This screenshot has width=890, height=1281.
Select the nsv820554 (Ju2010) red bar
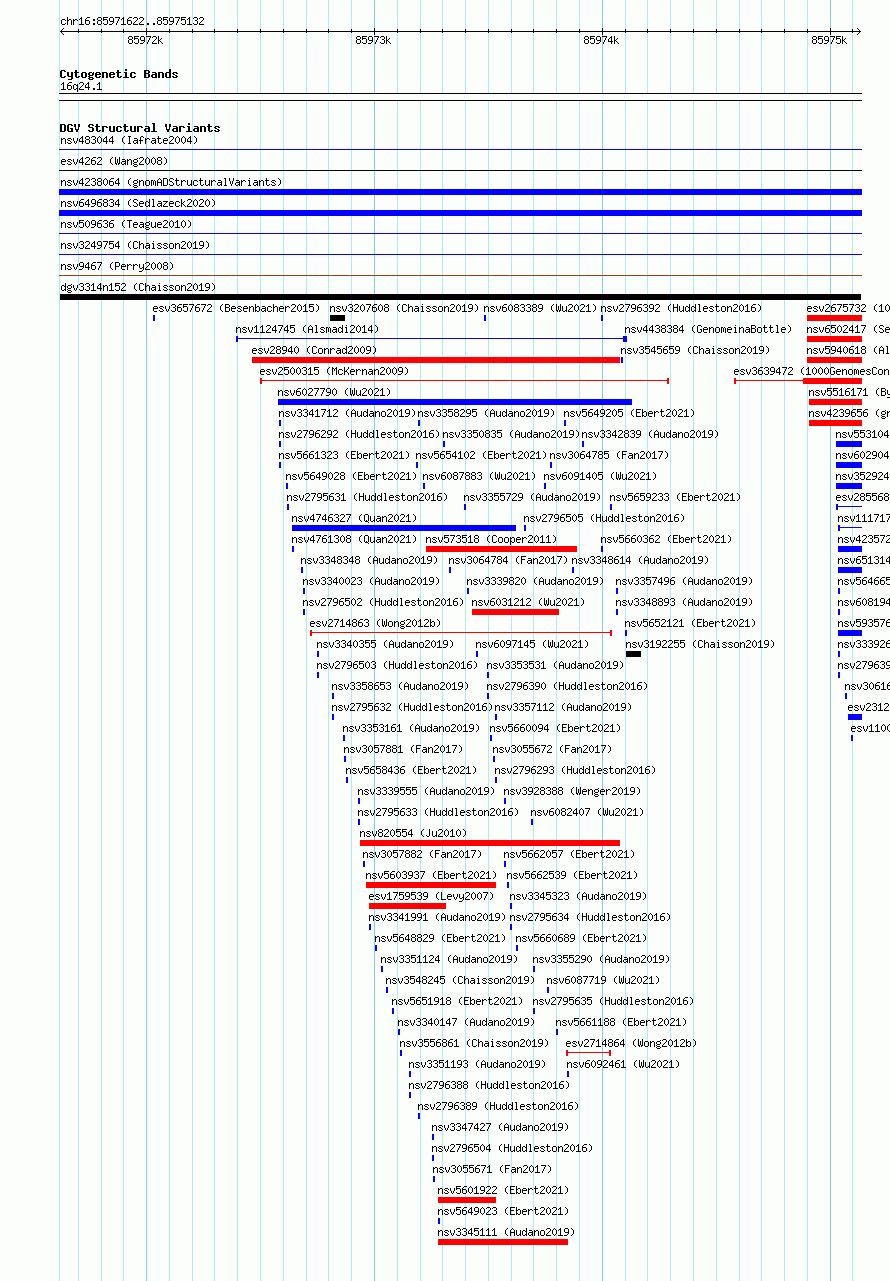[490, 843]
